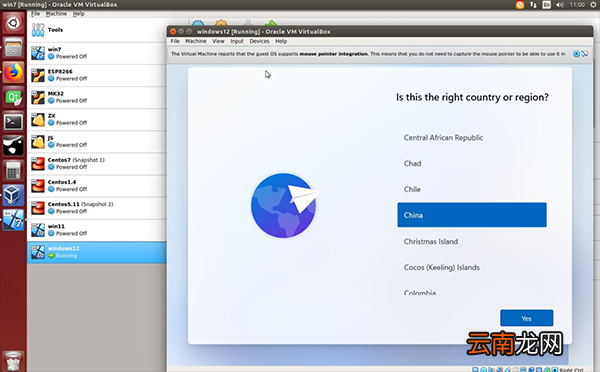
Task: Open Help menu of windows12 window
Action: tap(281, 41)
